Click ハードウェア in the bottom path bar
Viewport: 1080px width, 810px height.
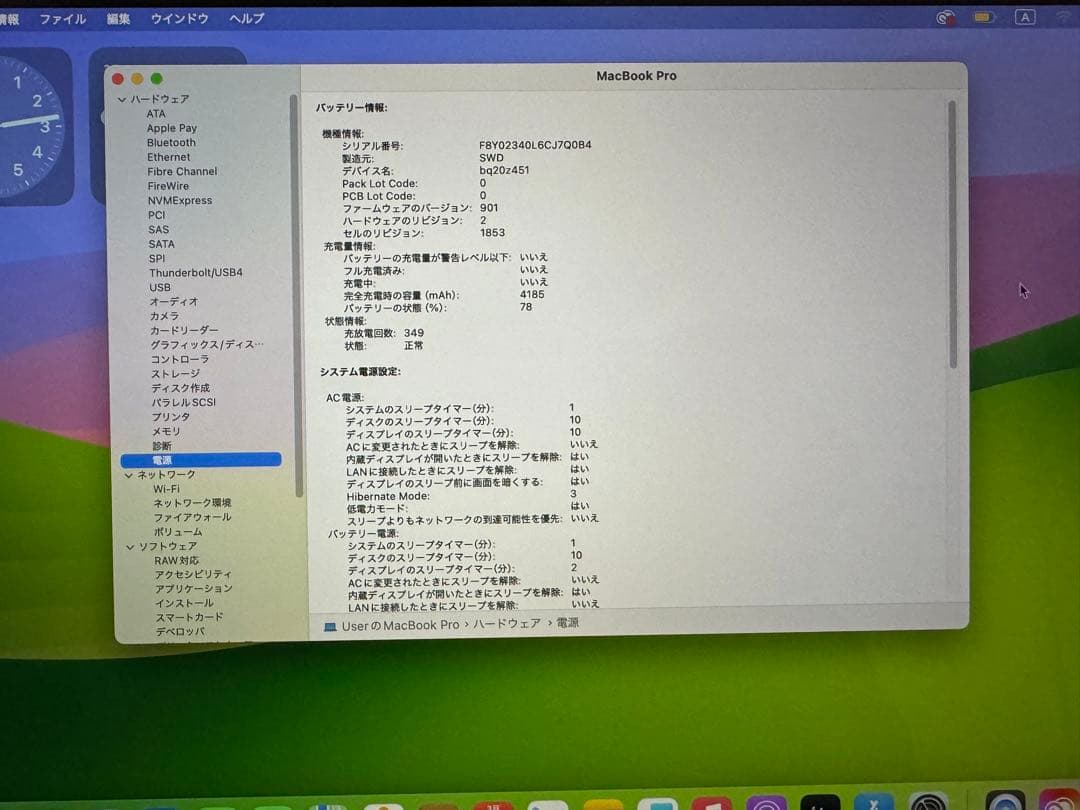point(507,624)
